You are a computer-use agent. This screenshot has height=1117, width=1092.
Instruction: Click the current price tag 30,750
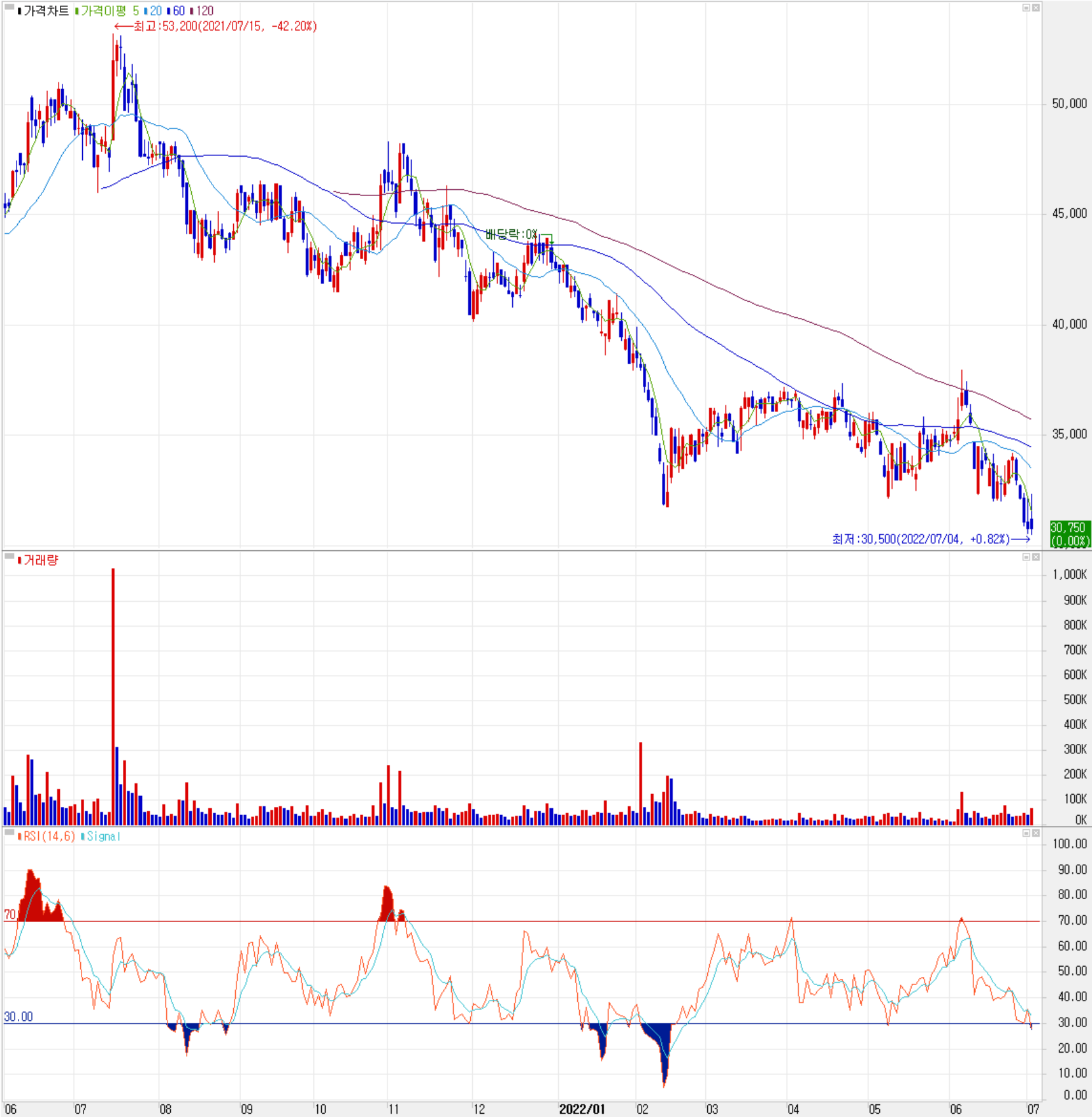pos(1070,534)
